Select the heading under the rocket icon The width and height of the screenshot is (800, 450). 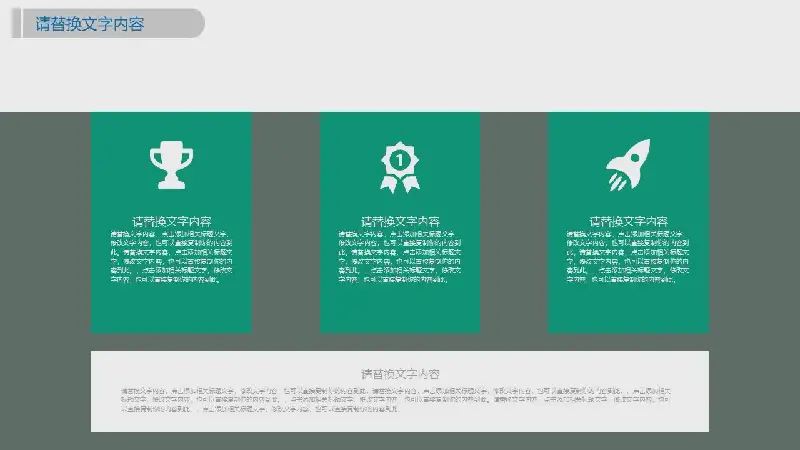629,221
